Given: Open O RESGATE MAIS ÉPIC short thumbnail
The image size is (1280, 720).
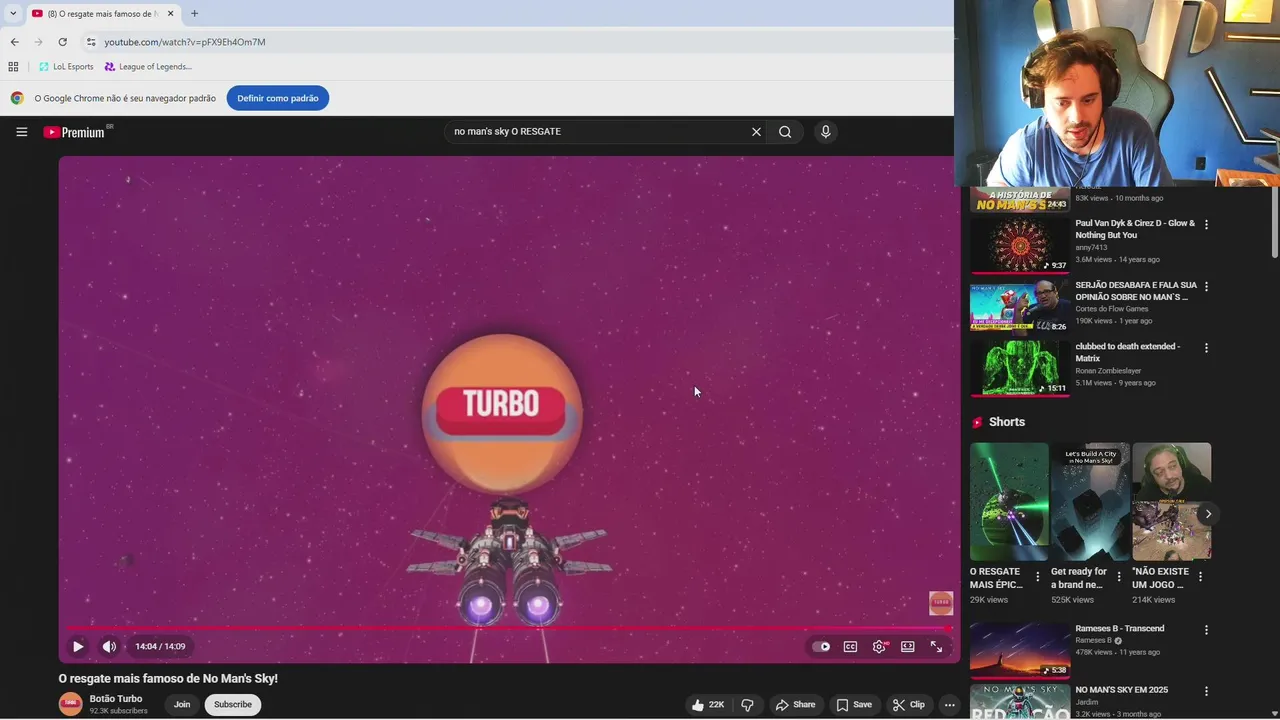Looking at the screenshot, I should click(1009, 502).
